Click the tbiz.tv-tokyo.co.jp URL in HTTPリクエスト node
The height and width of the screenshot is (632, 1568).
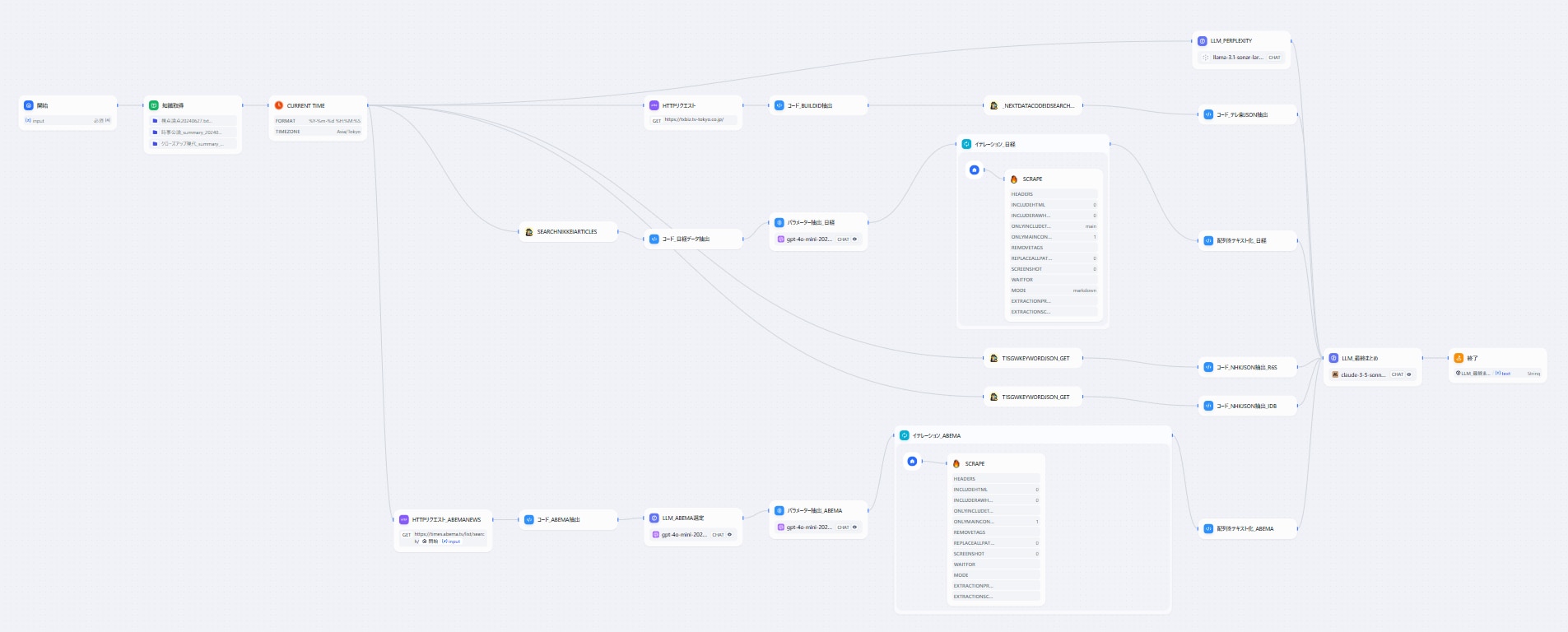click(x=694, y=120)
